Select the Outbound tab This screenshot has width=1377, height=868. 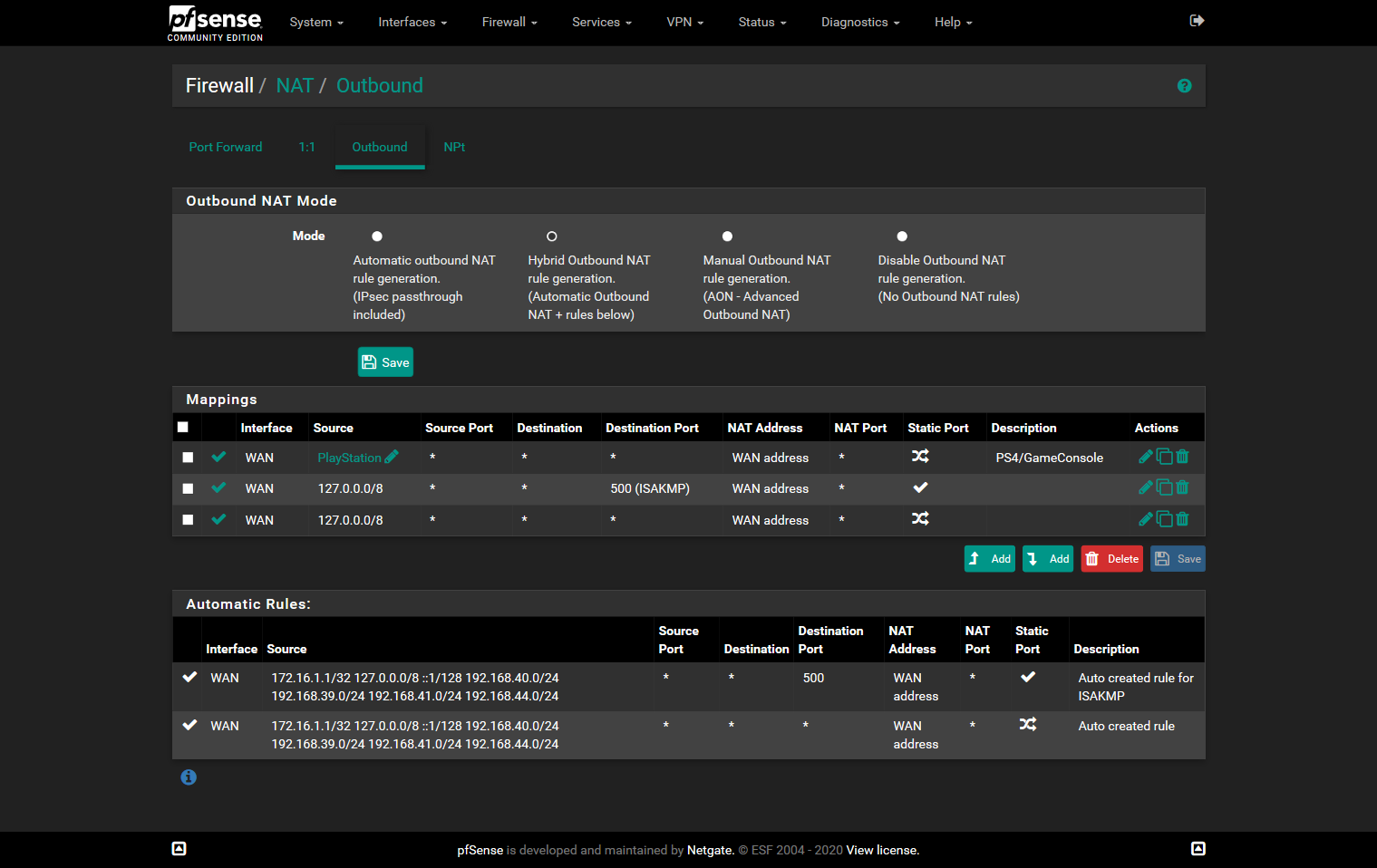point(380,147)
